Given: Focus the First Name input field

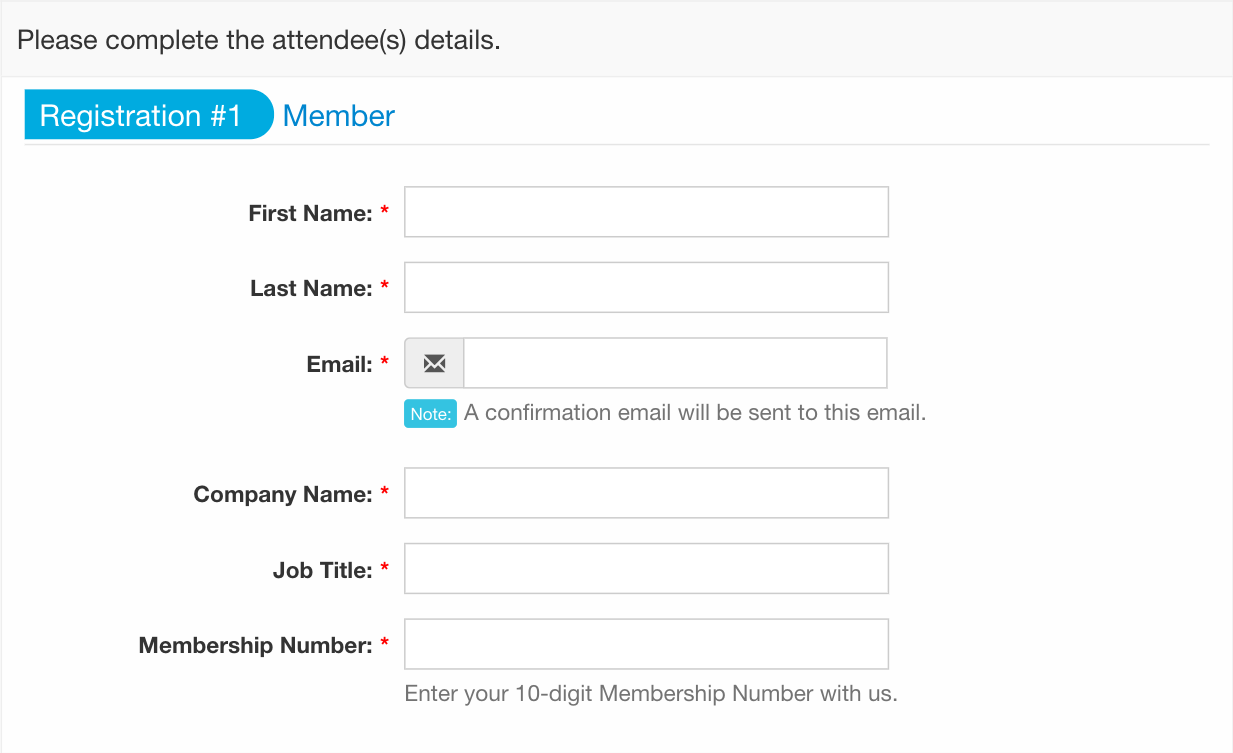Looking at the screenshot, I should [646, 212].
